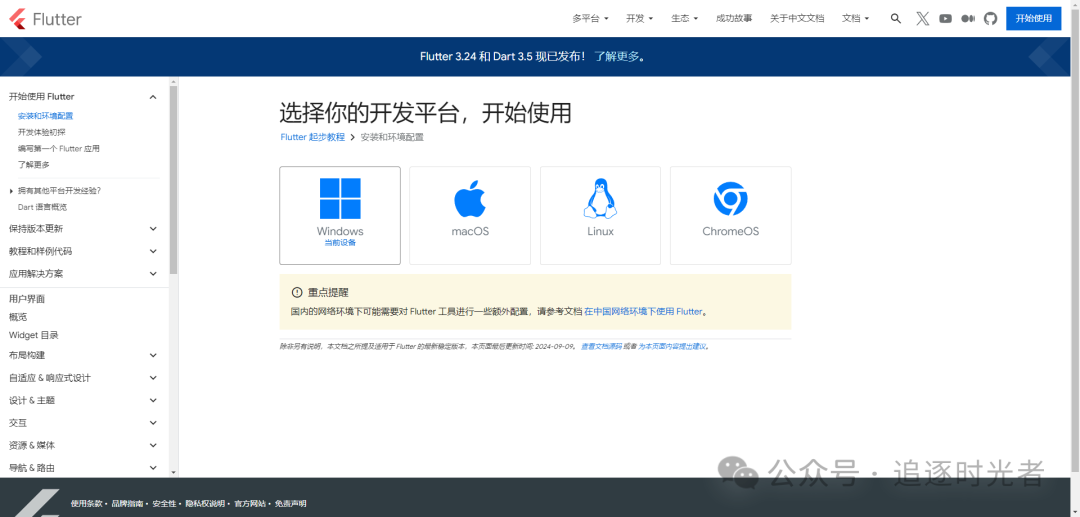Go to 成功故事 in the navbar
Image resolution: width=1080 pixels, height=517 pixels.
734,19
